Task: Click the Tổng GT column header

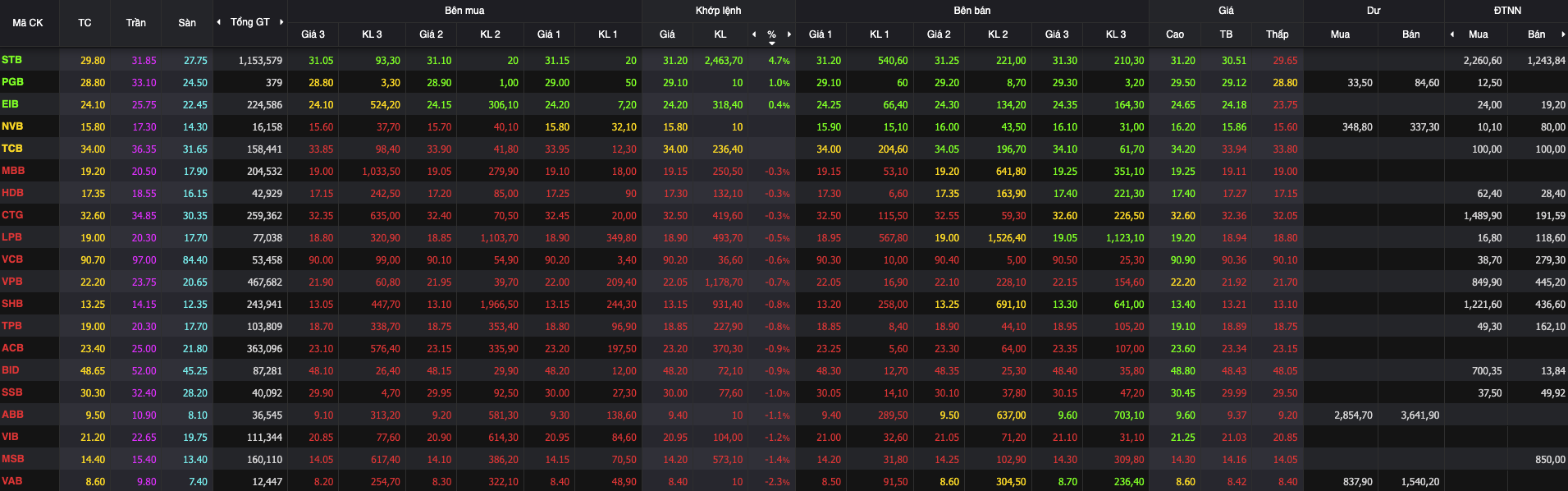Action: [250, 22]
